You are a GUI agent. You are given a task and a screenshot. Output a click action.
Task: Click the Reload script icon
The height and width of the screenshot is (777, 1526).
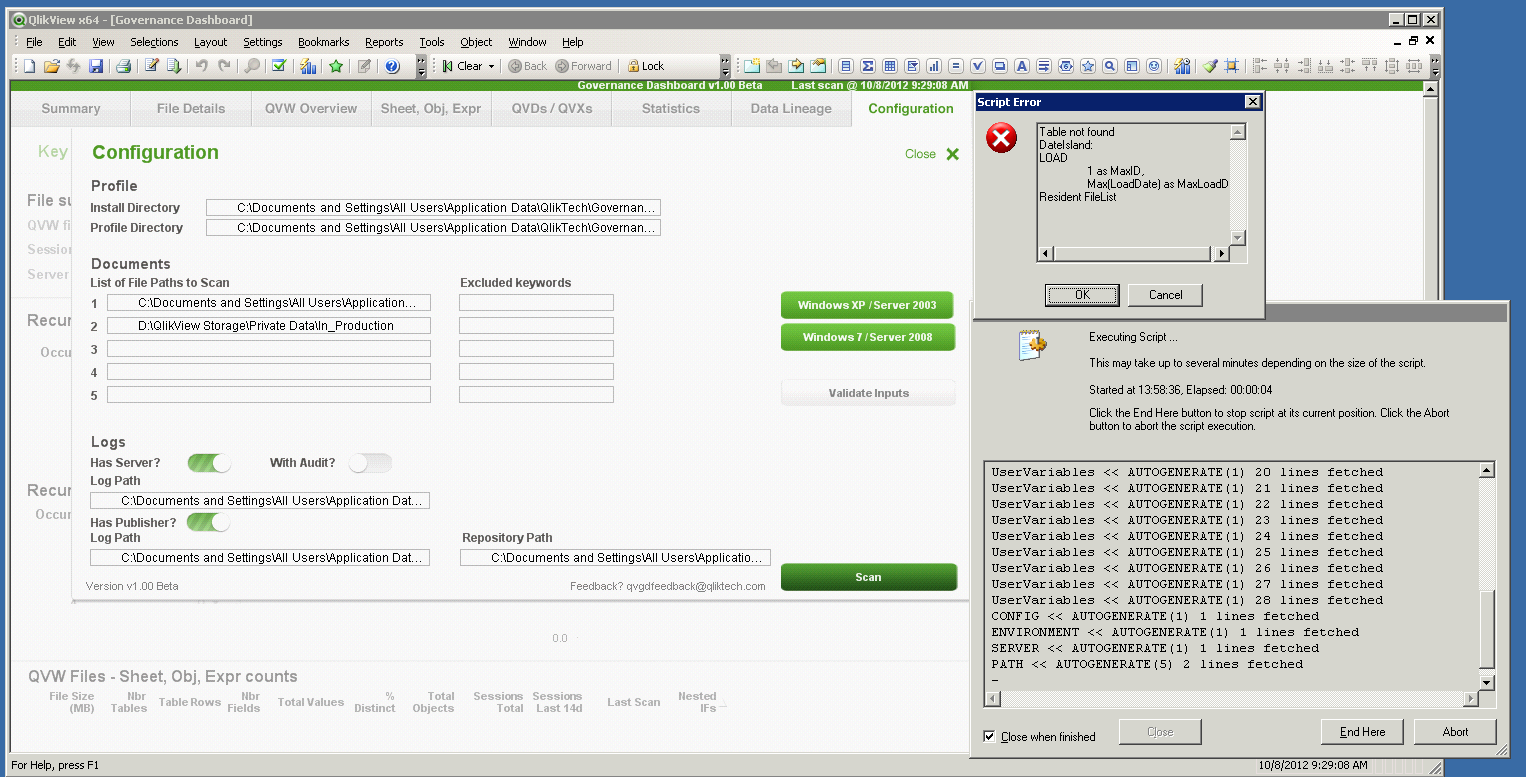(x=174, y=66)
